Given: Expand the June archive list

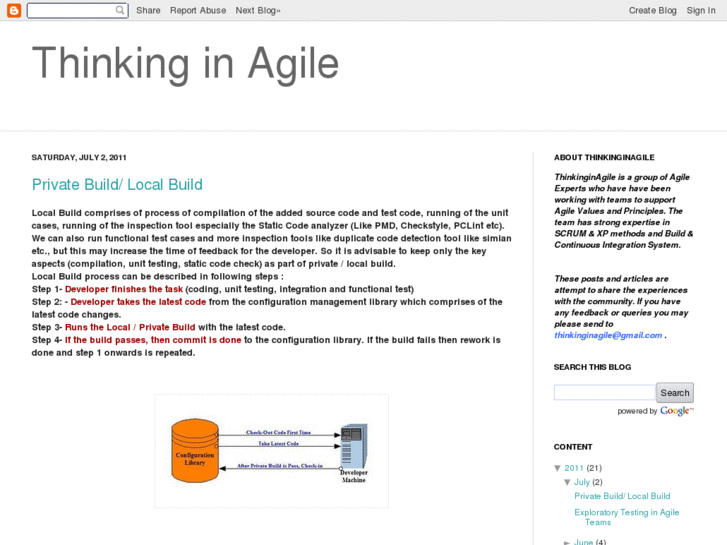Looking at the screenshot, I should click(568, 543).
